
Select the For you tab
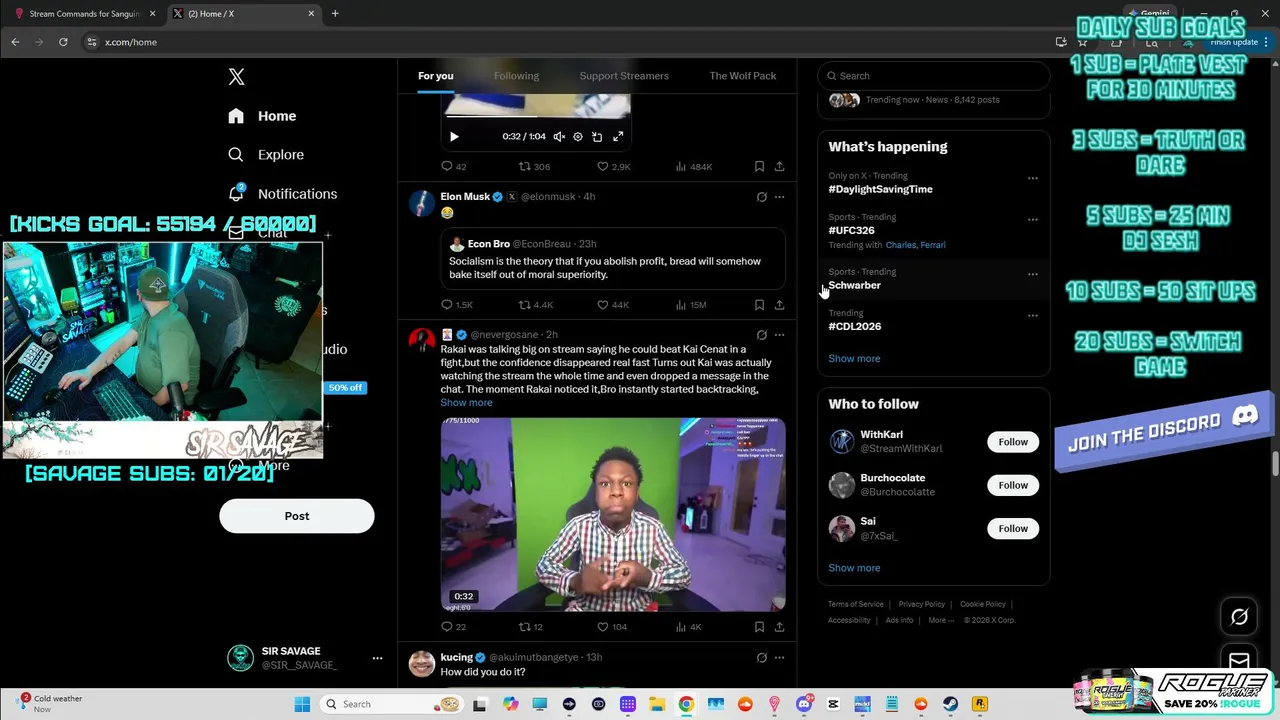coord(436,76)
